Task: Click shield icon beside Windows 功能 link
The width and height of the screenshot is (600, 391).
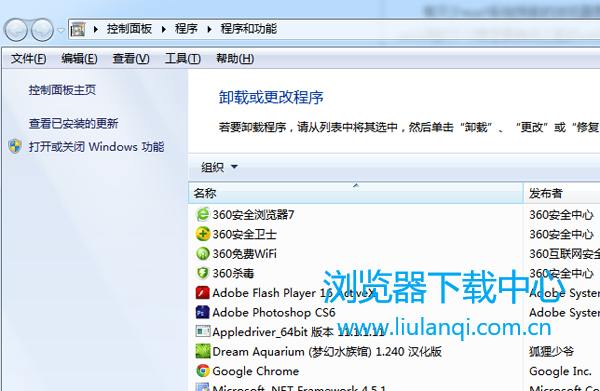Action: (x=15, y=146)
